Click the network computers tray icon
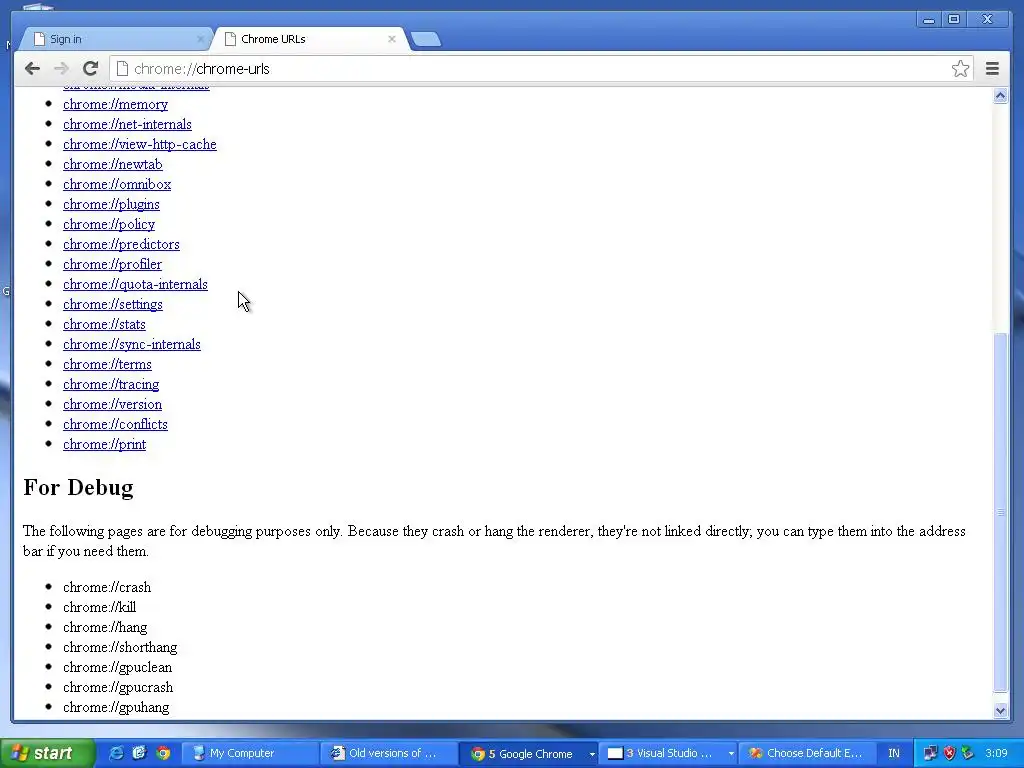The height and width of the screenshot is (768, 1024). [930, 753]
